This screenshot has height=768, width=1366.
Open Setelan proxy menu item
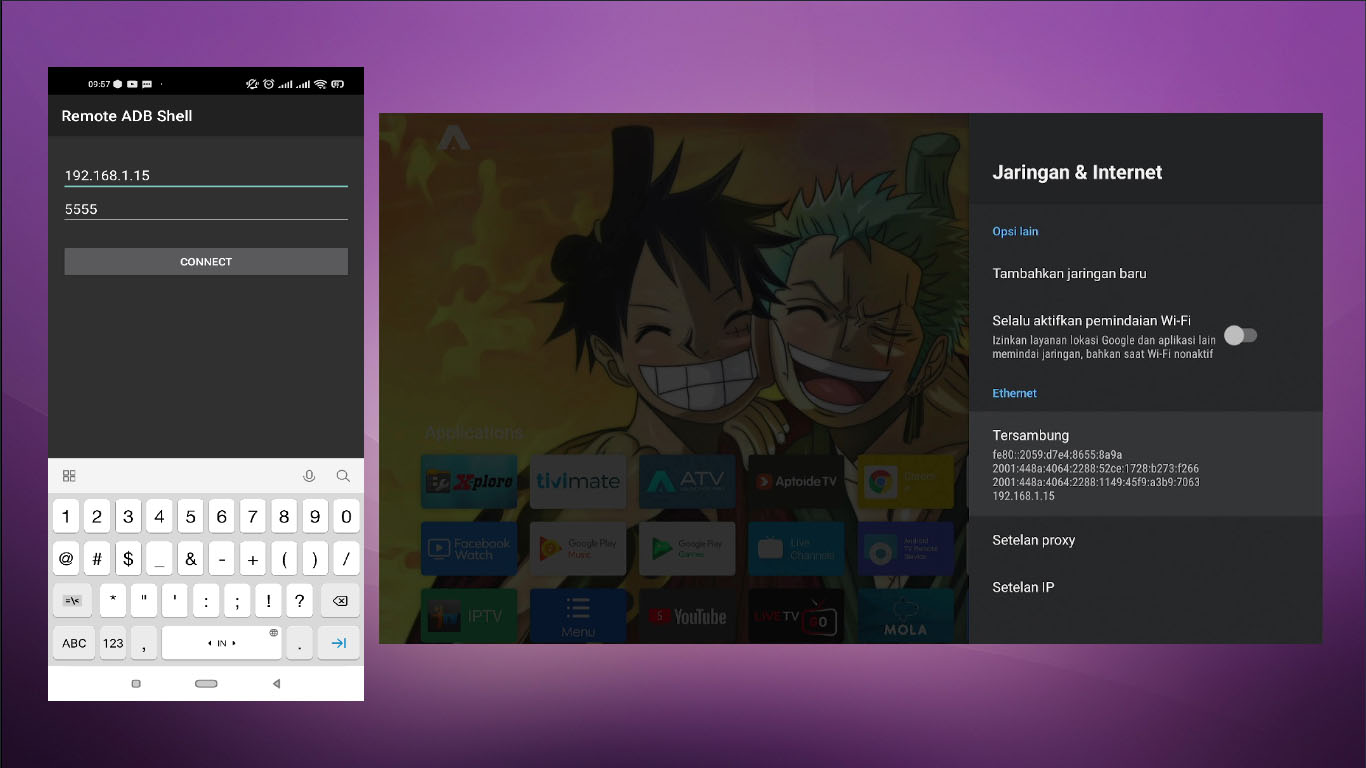[1034, 540]
